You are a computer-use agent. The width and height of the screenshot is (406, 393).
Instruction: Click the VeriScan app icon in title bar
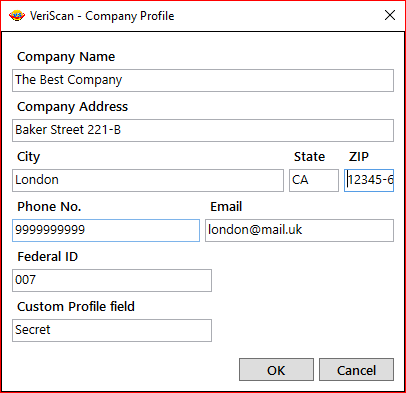[x=17, y=16]
